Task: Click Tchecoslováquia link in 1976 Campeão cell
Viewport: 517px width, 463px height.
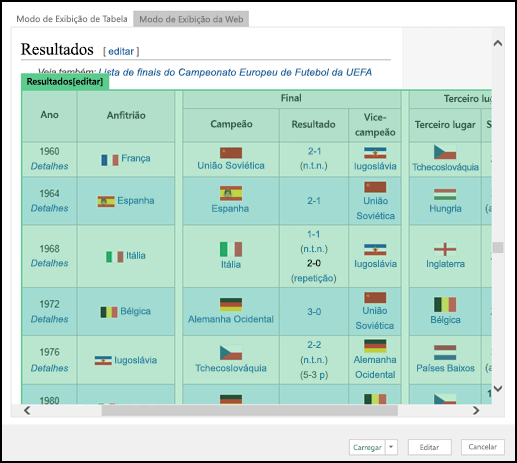Action: pos(231,368)
